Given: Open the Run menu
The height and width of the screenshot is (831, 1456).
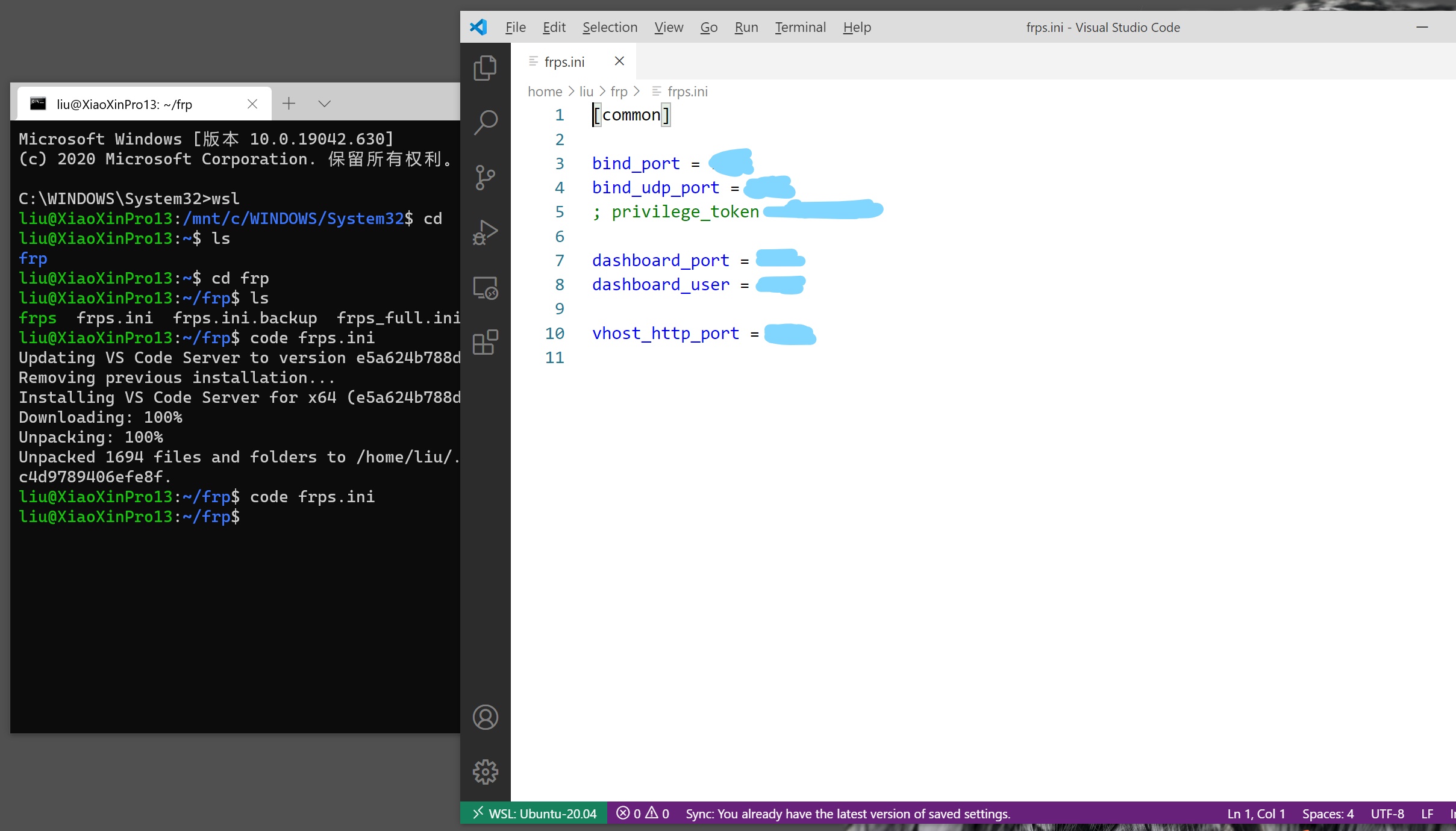Looking at the screenshot, I should [746, 27].
